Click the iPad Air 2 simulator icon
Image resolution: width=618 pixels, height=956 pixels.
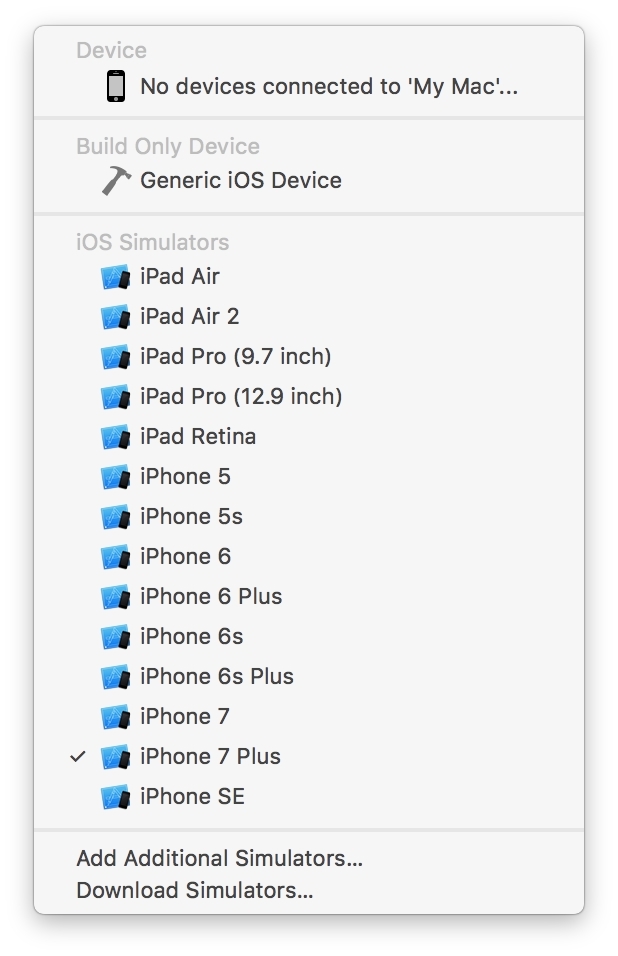tap(115, 317)
